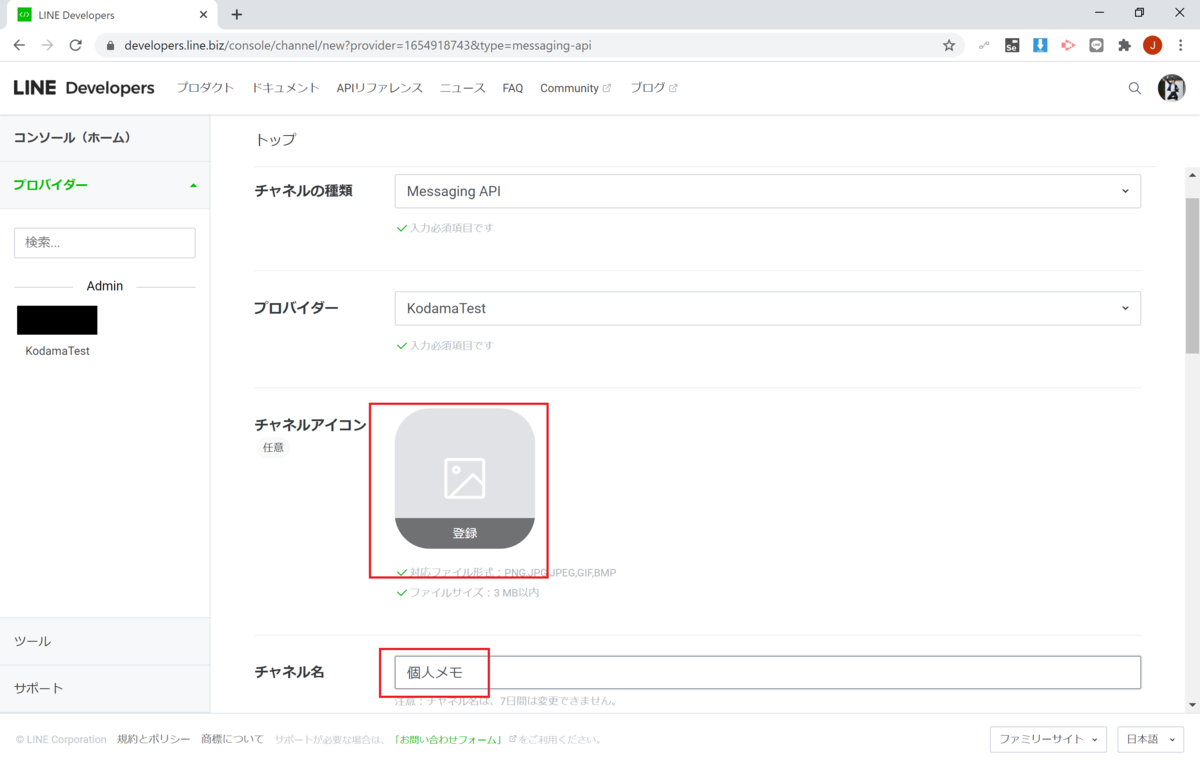Click the 商標について footer link

(232, 739)
